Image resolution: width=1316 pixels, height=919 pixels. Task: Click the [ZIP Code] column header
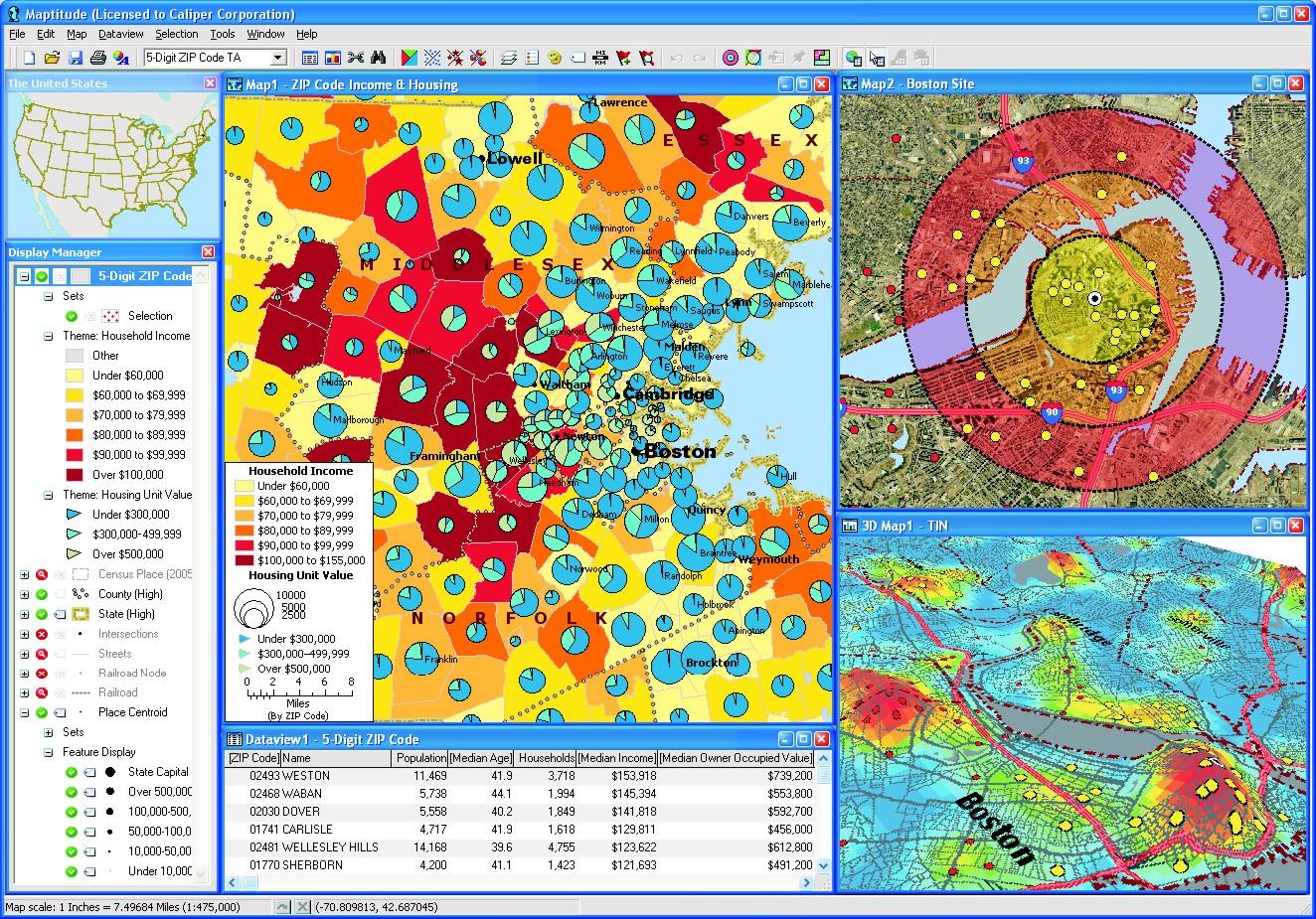coord(252,758)
